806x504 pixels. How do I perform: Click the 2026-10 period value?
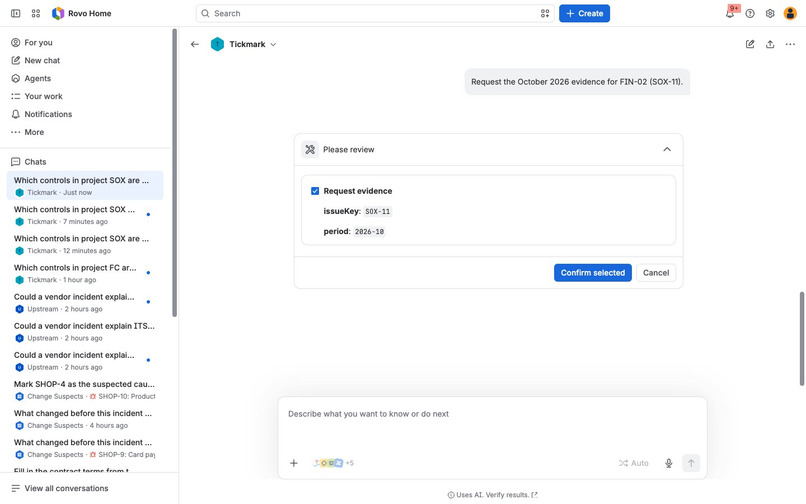[370, 232]
